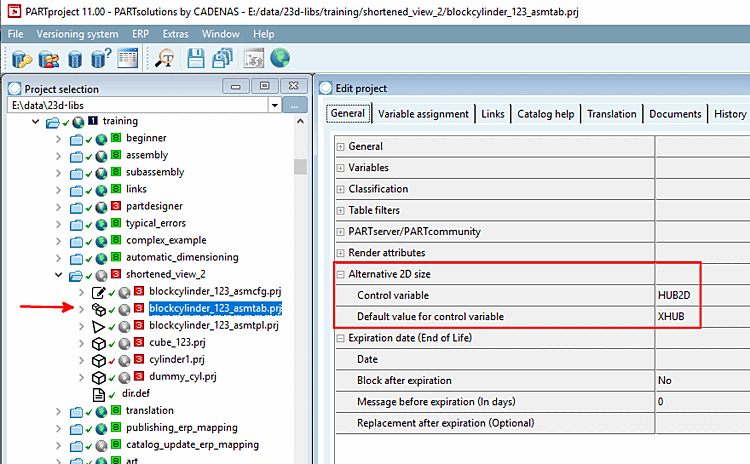Image resolution: width=750 pixels, height=464 pixels.
Task: Expand the assembly folder
Action: 58,156
